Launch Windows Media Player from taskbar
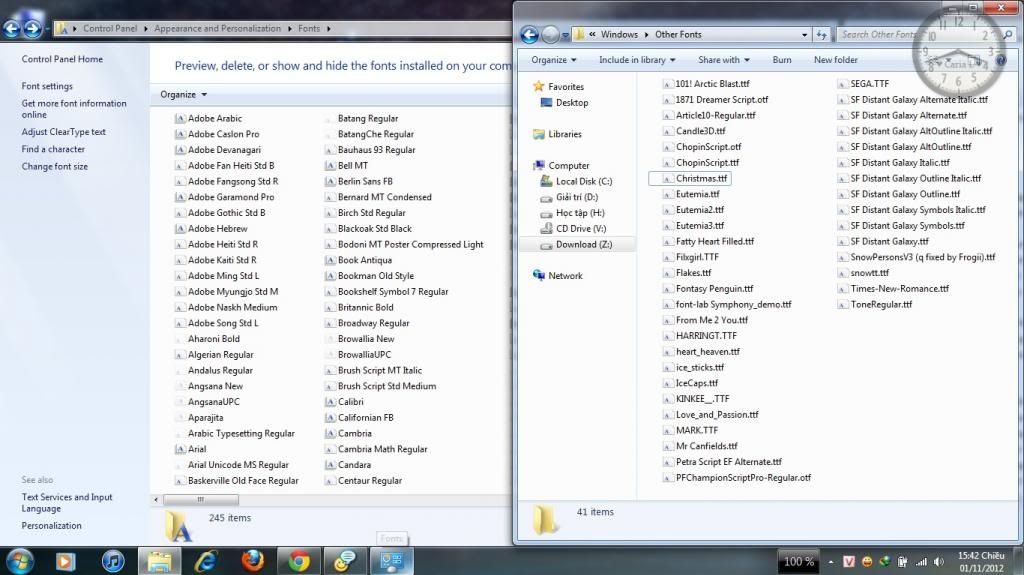 pos(65,561)
